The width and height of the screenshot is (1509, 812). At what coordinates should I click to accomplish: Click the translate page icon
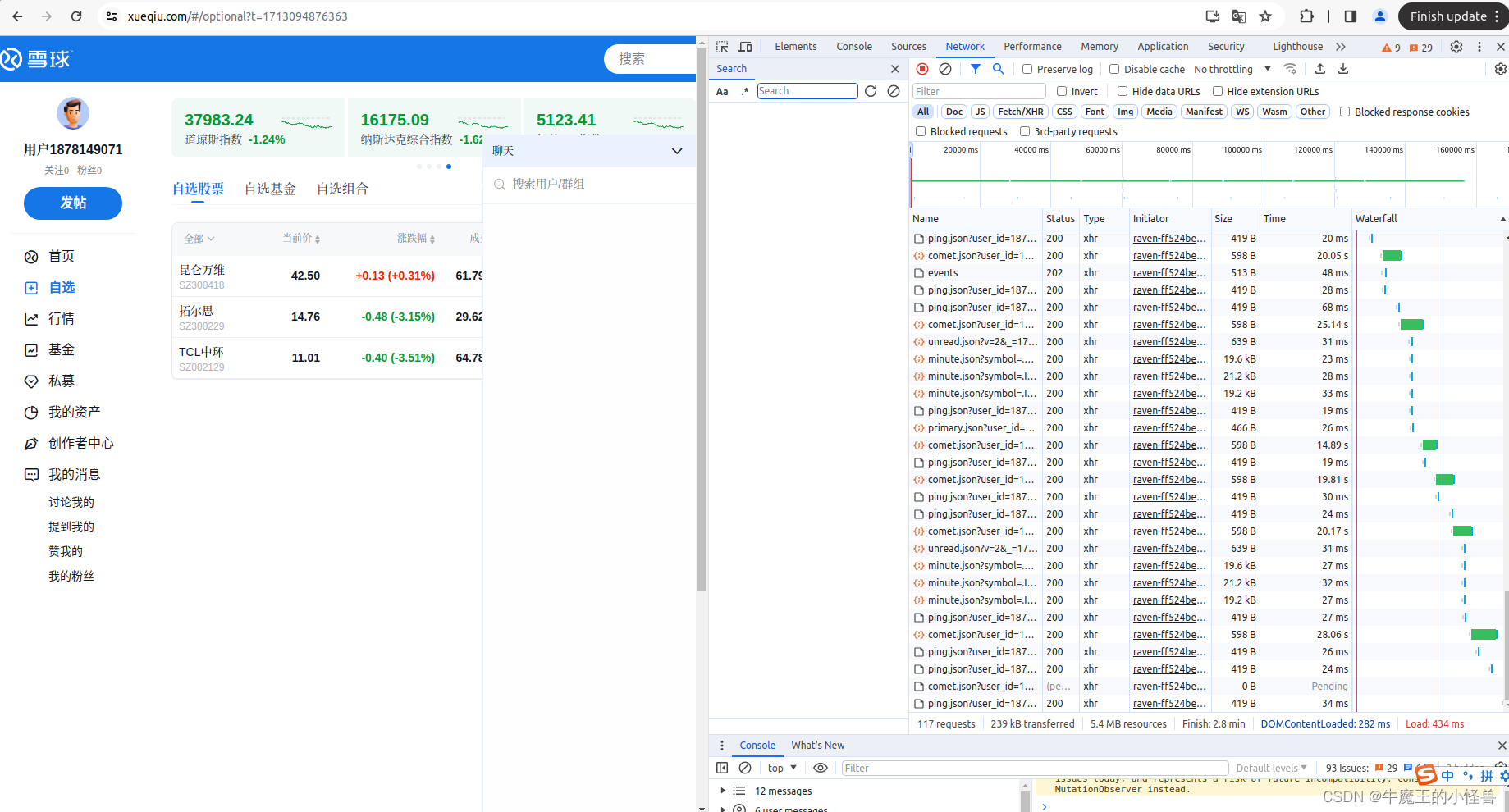pyautogui.click(x=1239, y=16)
